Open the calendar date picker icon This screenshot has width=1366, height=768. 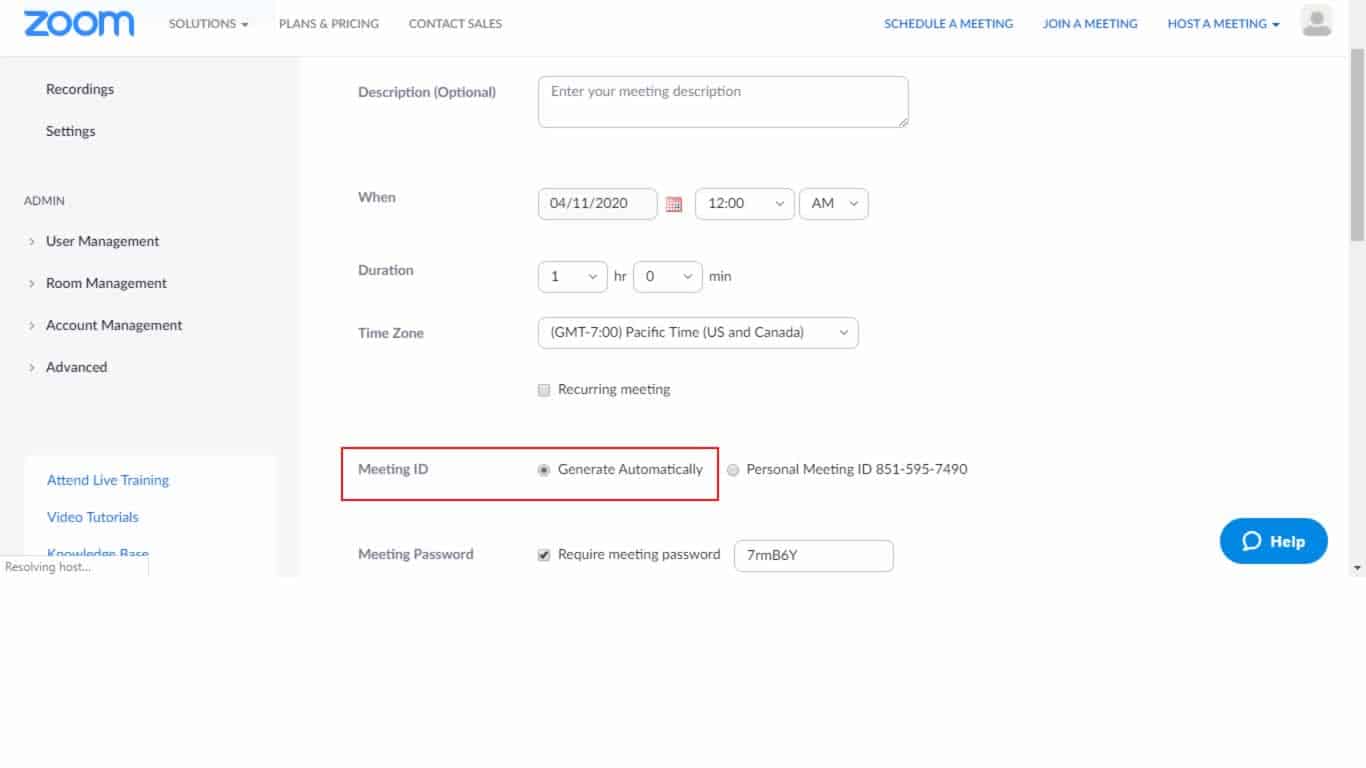point(674,204)
